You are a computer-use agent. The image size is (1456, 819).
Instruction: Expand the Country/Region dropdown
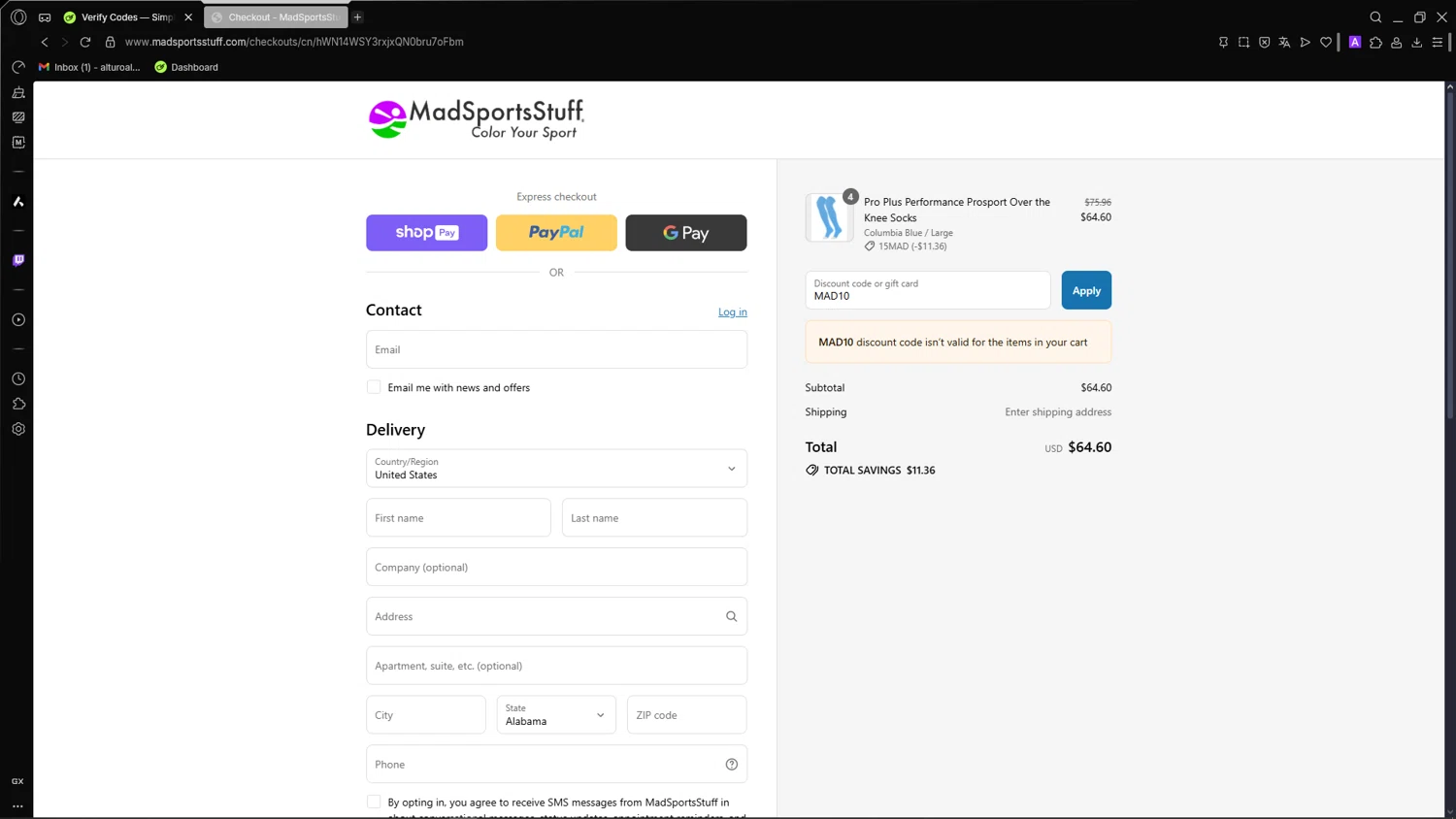tap(556, 469)
